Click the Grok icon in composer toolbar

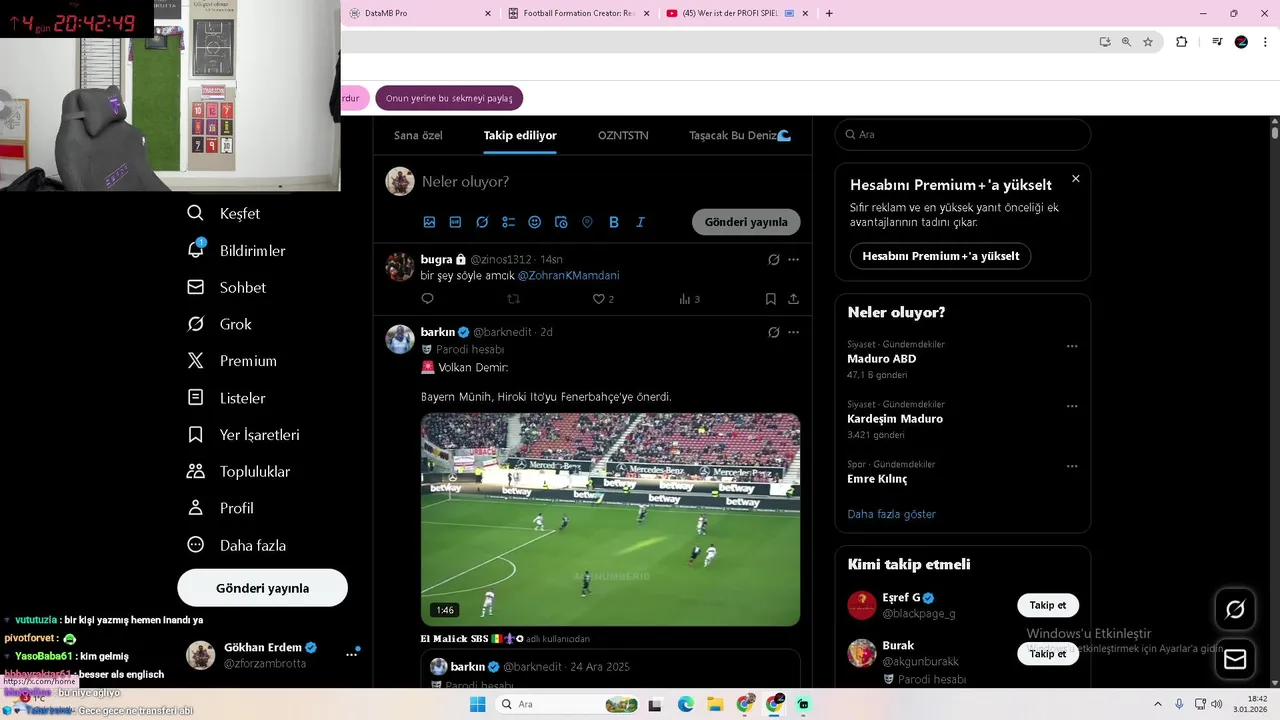(482, 222)
